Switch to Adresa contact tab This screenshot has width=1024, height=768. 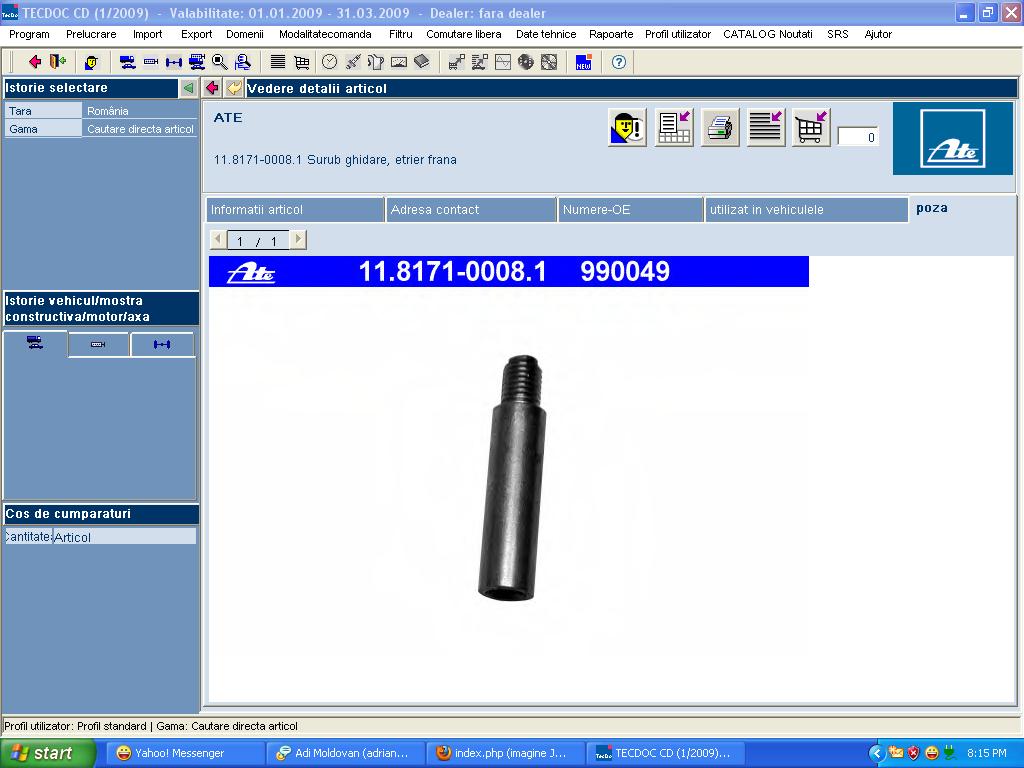pyautogui.click(x=471, y=210)
